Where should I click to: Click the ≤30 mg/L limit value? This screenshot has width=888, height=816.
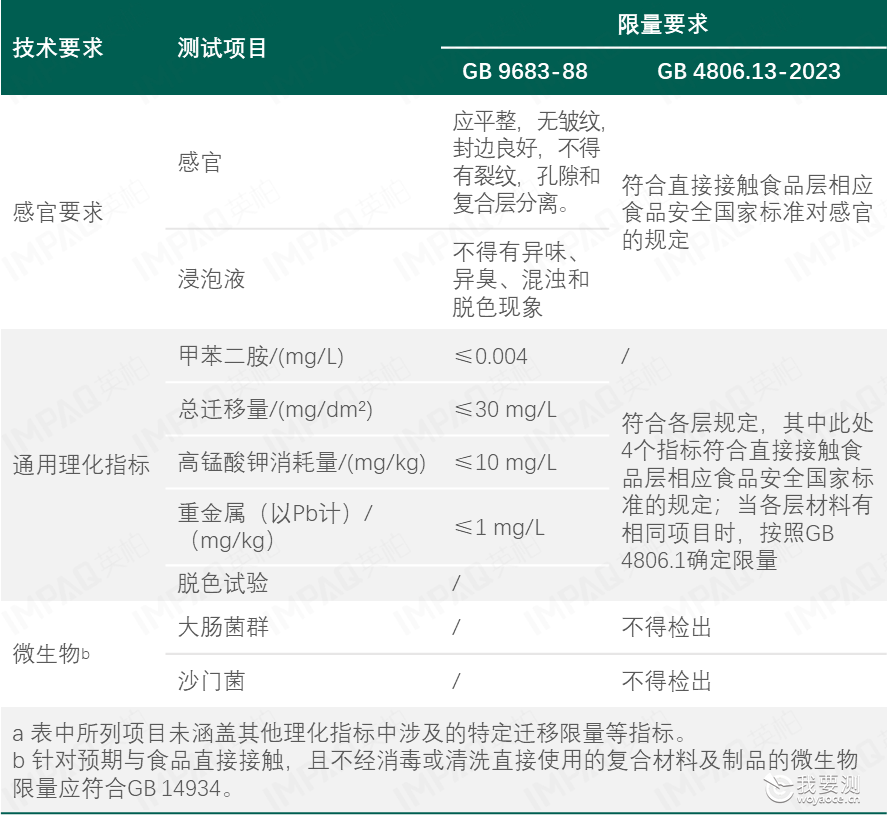[x=505, y=409]
